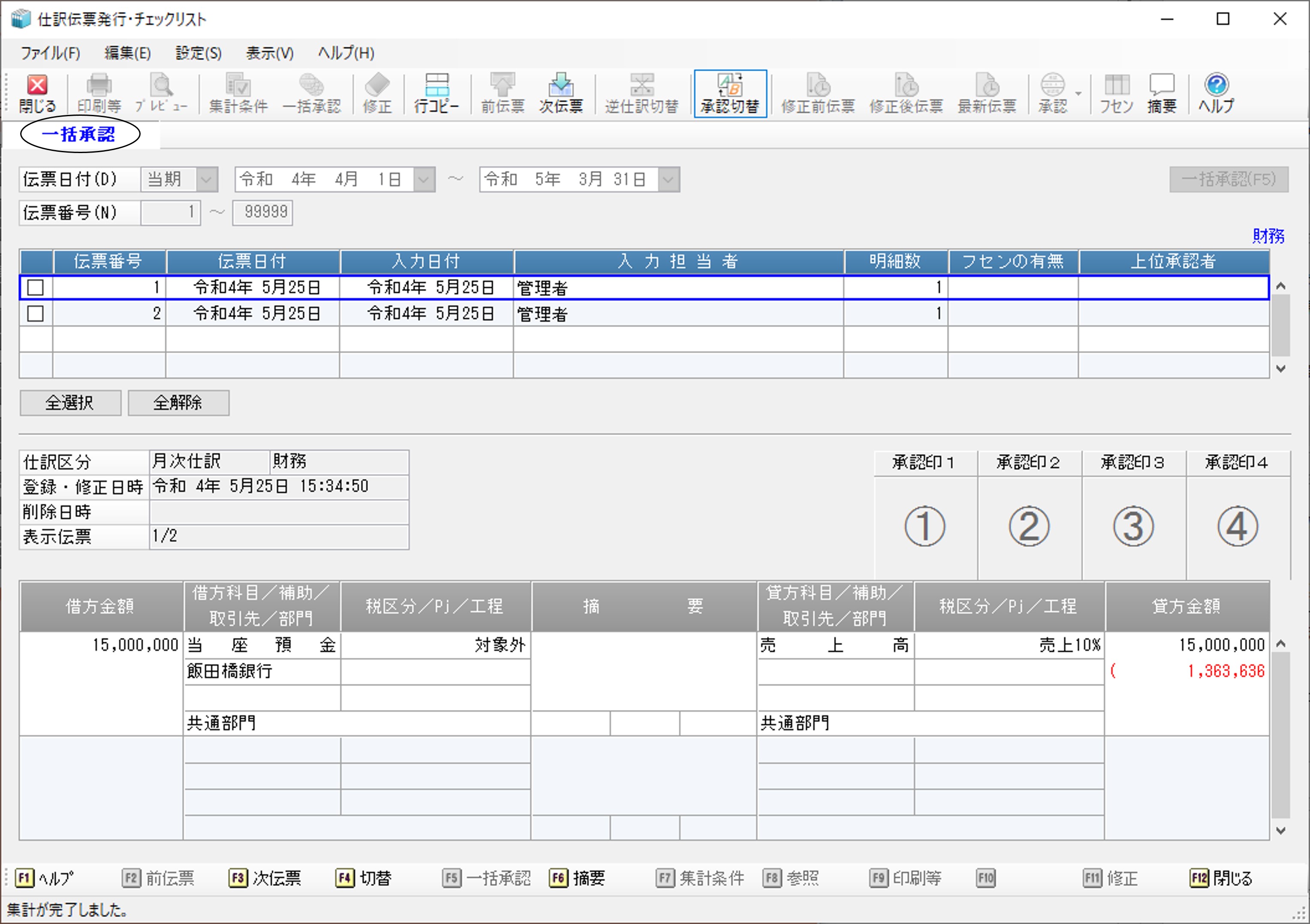The height and width of the screenshot is (924, 1310).
Task: Click the red 1,363,636 tax amount
Action: [x=1226, y=671]
